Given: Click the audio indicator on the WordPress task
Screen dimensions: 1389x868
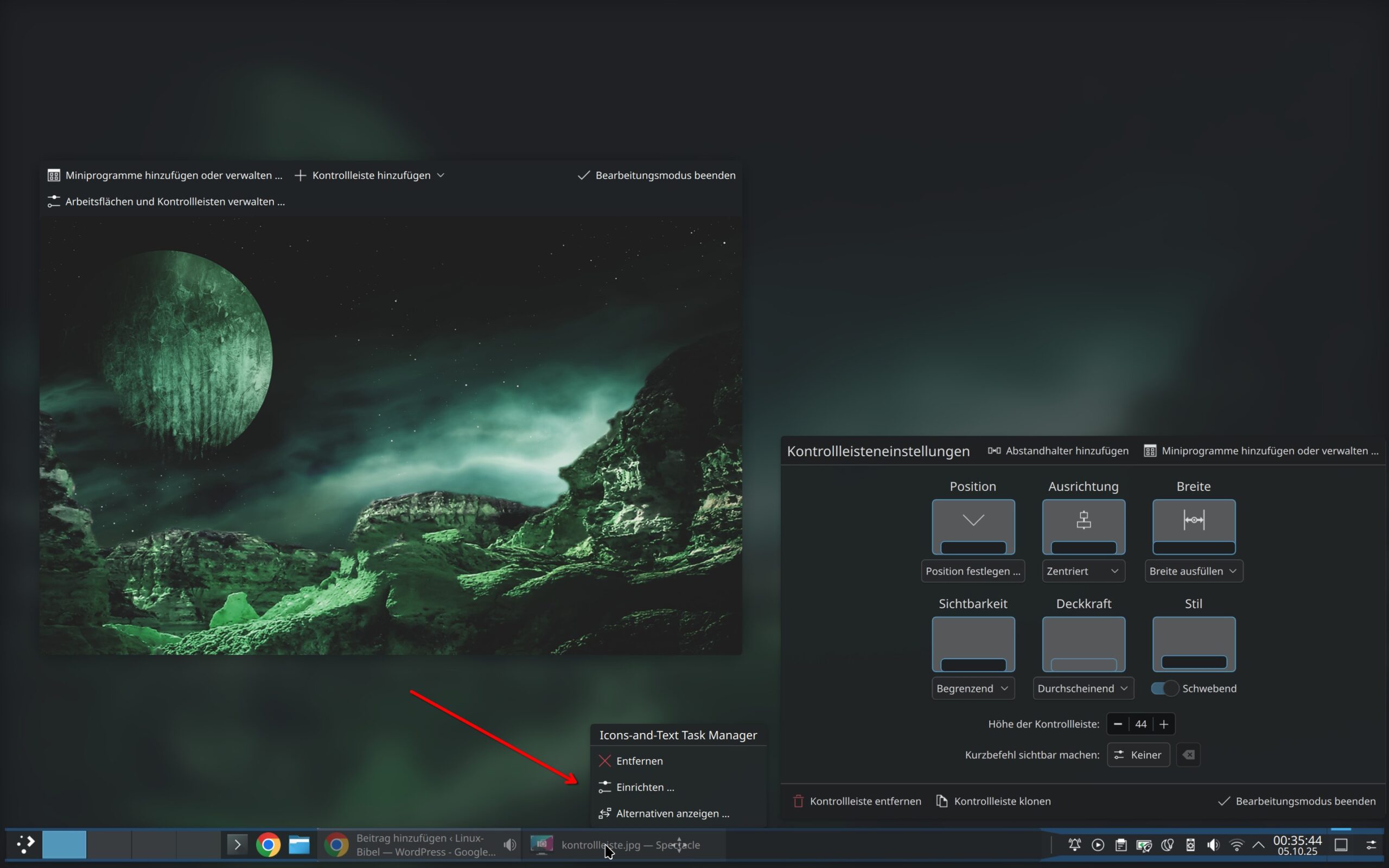Looking at the screenshot, I should pos(509,845).
